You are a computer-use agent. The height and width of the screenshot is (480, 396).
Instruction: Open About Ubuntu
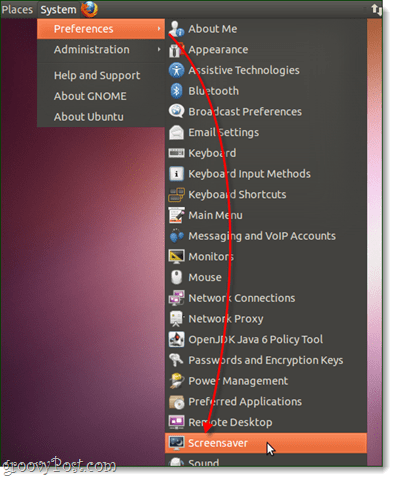tap(101, 117)
